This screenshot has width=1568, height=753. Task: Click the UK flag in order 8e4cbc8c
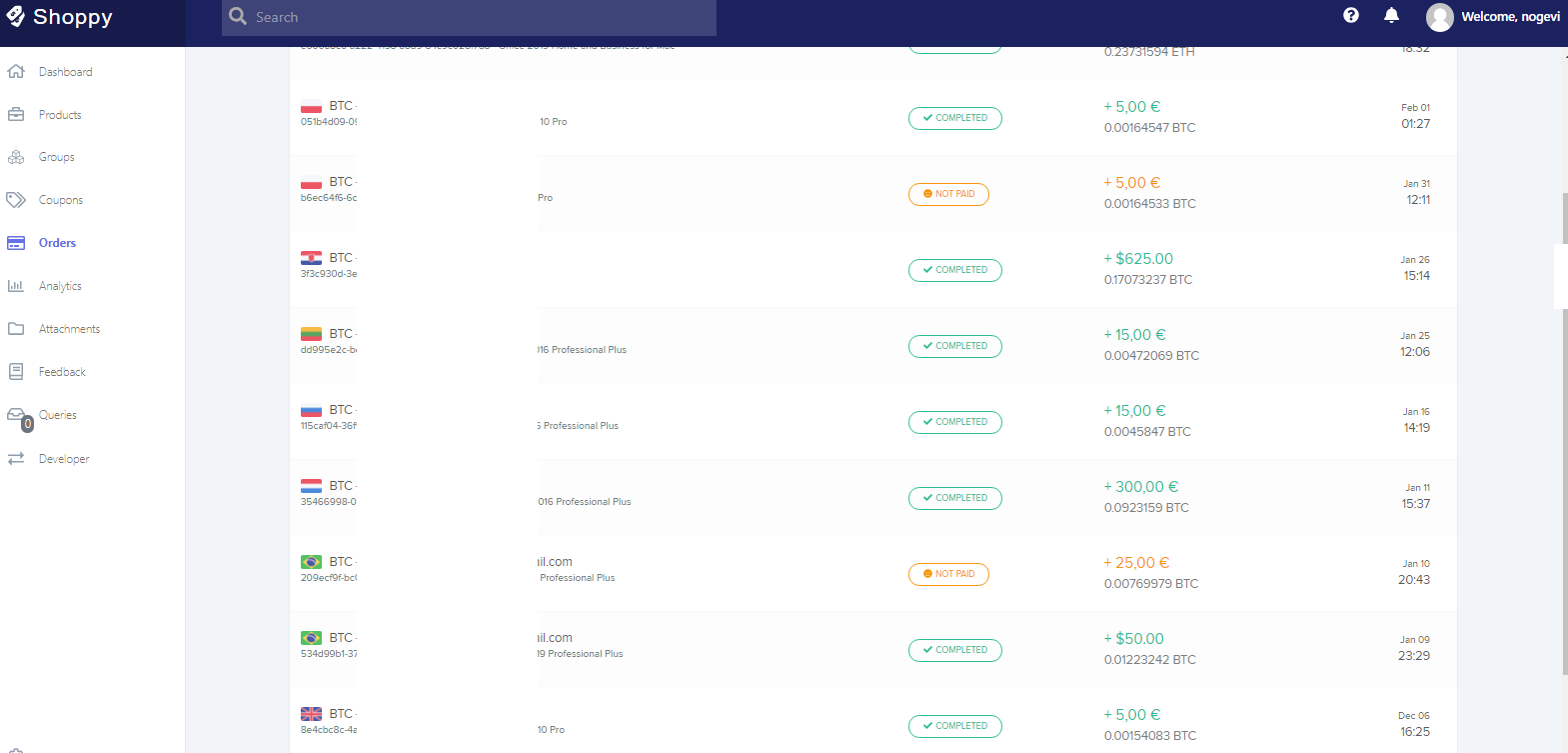tap(311, 714)
